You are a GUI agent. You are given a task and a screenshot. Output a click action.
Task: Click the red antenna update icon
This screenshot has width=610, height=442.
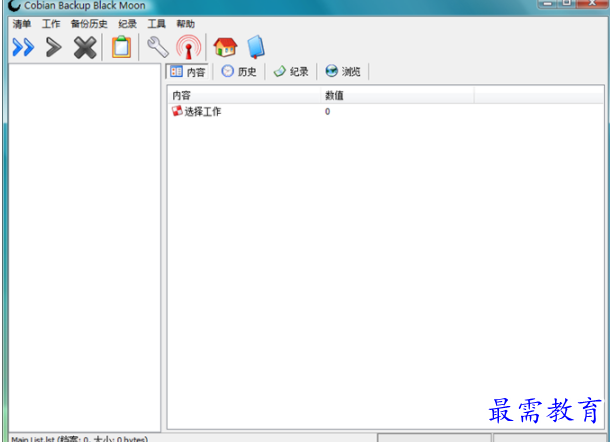pyautogui.click(x=189, y=47)
